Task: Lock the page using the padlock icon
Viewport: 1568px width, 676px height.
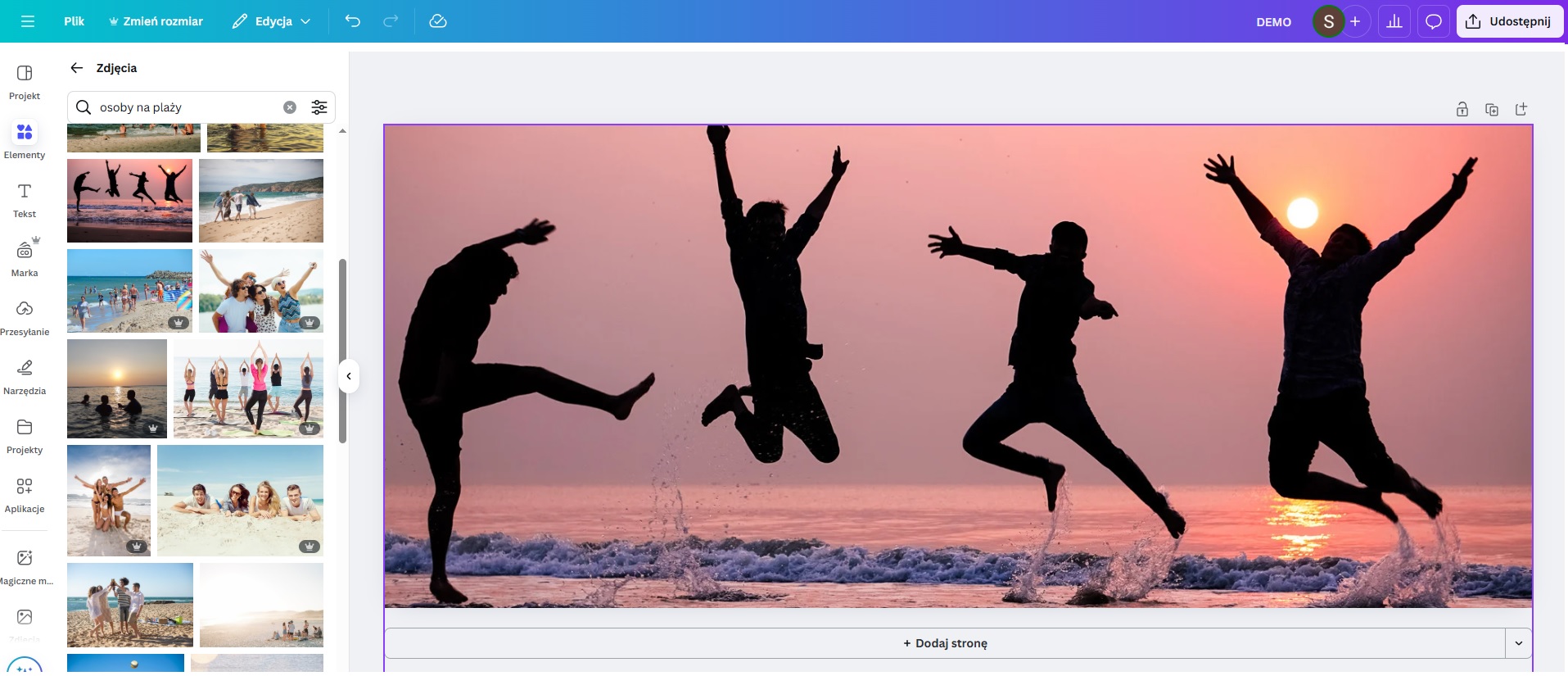Action: pos(1462,110)
